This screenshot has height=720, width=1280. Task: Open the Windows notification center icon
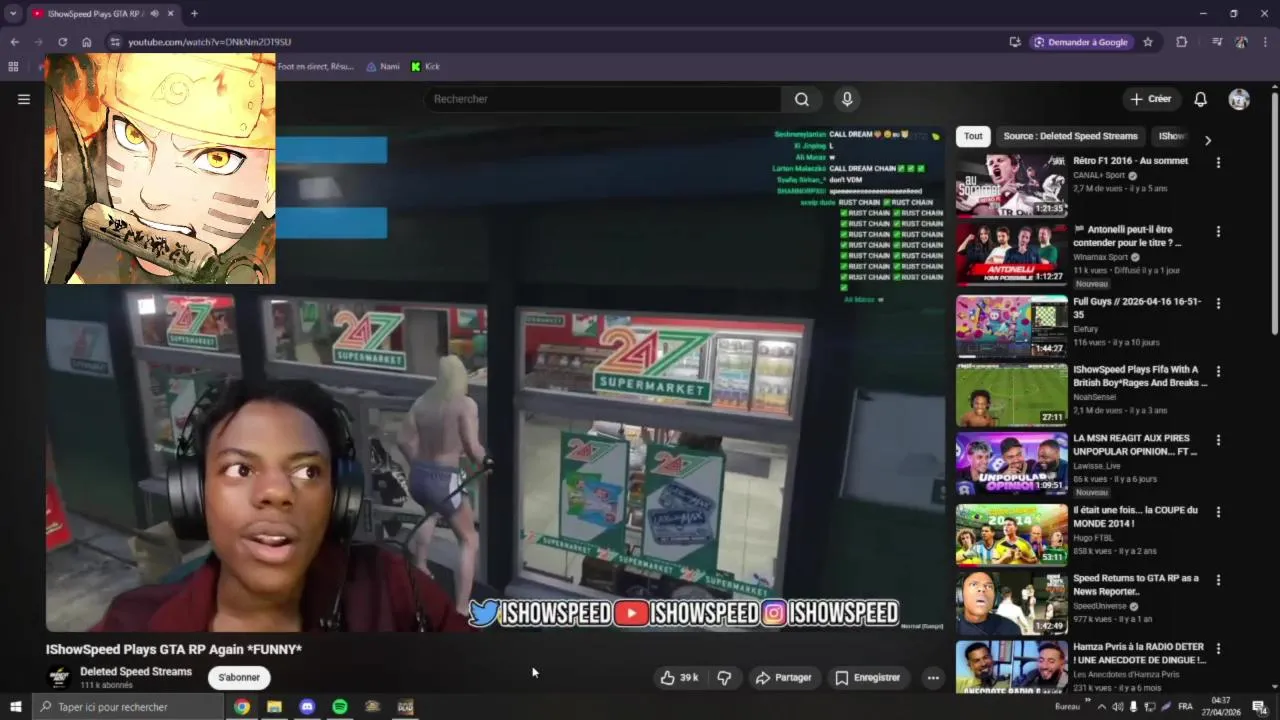[x=1259, y=707]
